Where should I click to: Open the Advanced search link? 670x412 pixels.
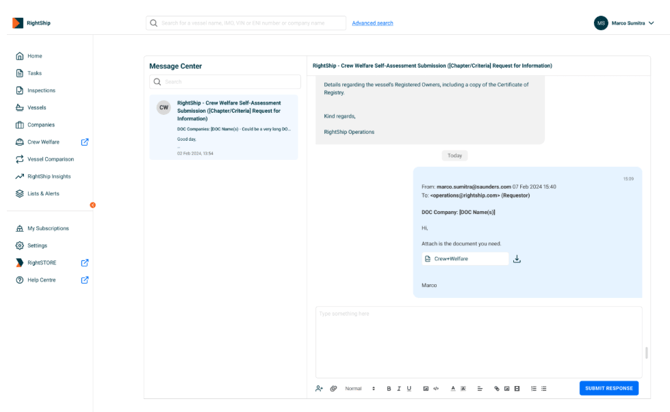point(372,23)
